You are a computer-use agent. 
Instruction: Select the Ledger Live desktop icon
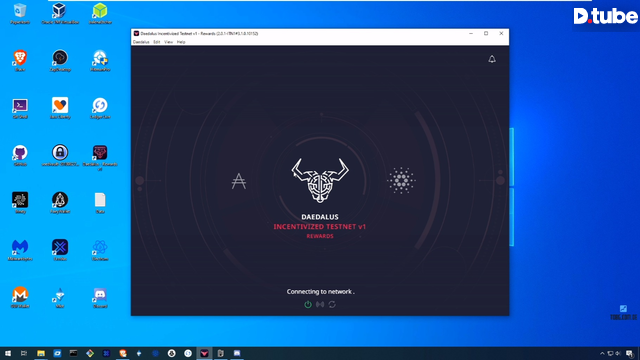pos(100,108)
